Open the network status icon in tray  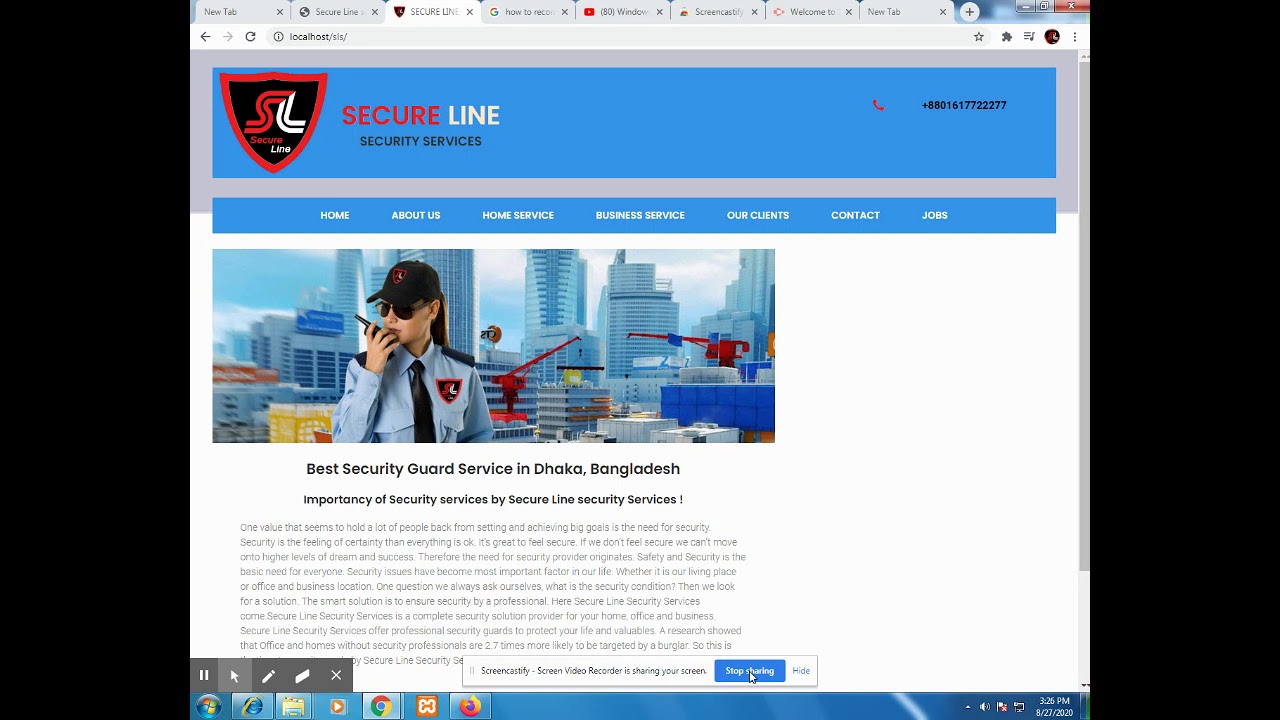(x=1019, y=707)
